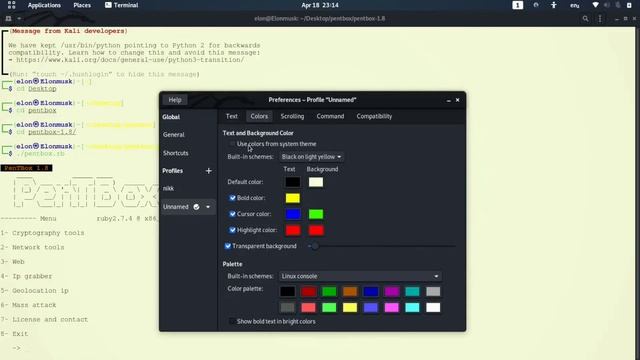Edit the dark red swatch in top palette row

pyautogui.click(x=308, y=291)
